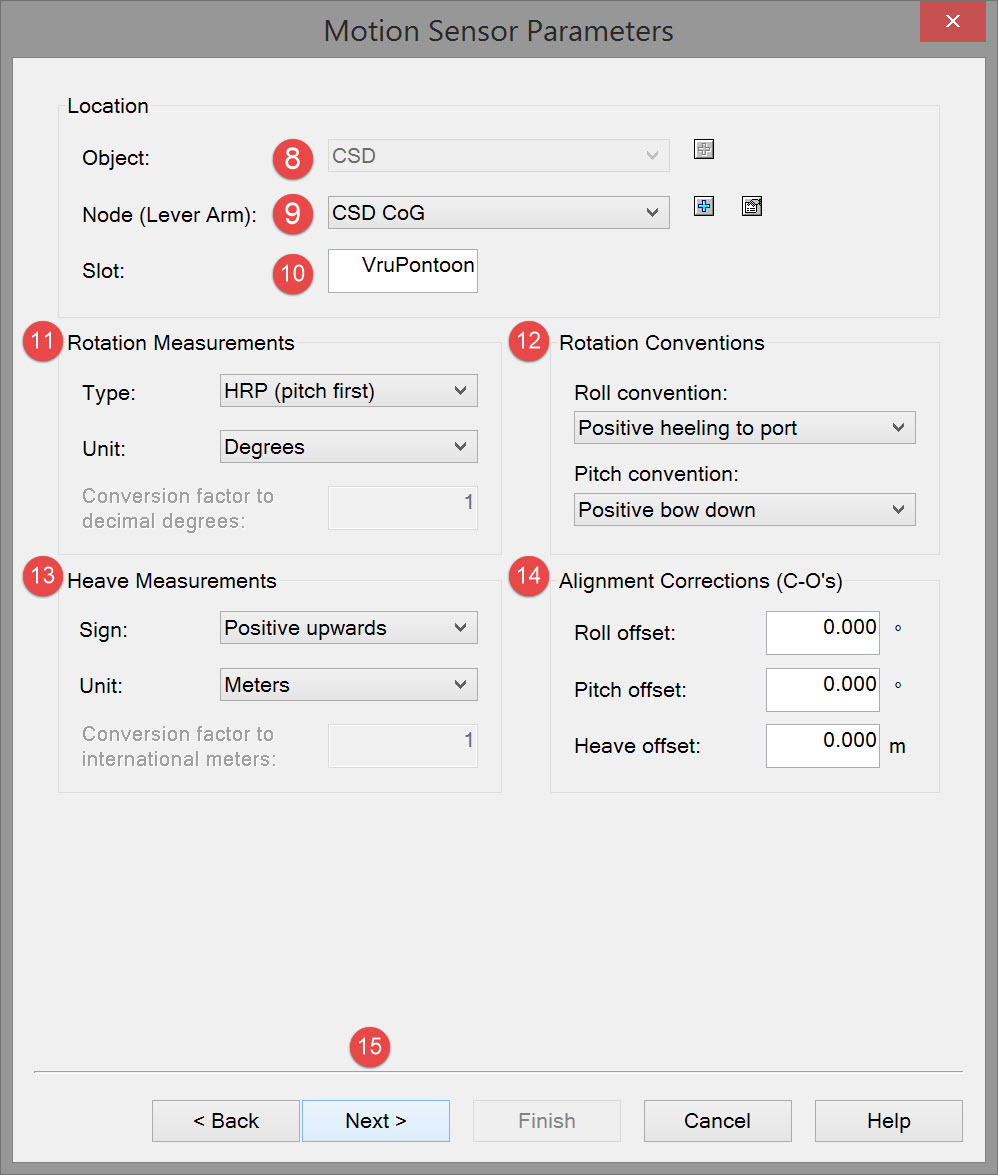The image size is (998, 1175).
Task: Open the Node (Lever Arm) dropdown
Action: point(498,212)
